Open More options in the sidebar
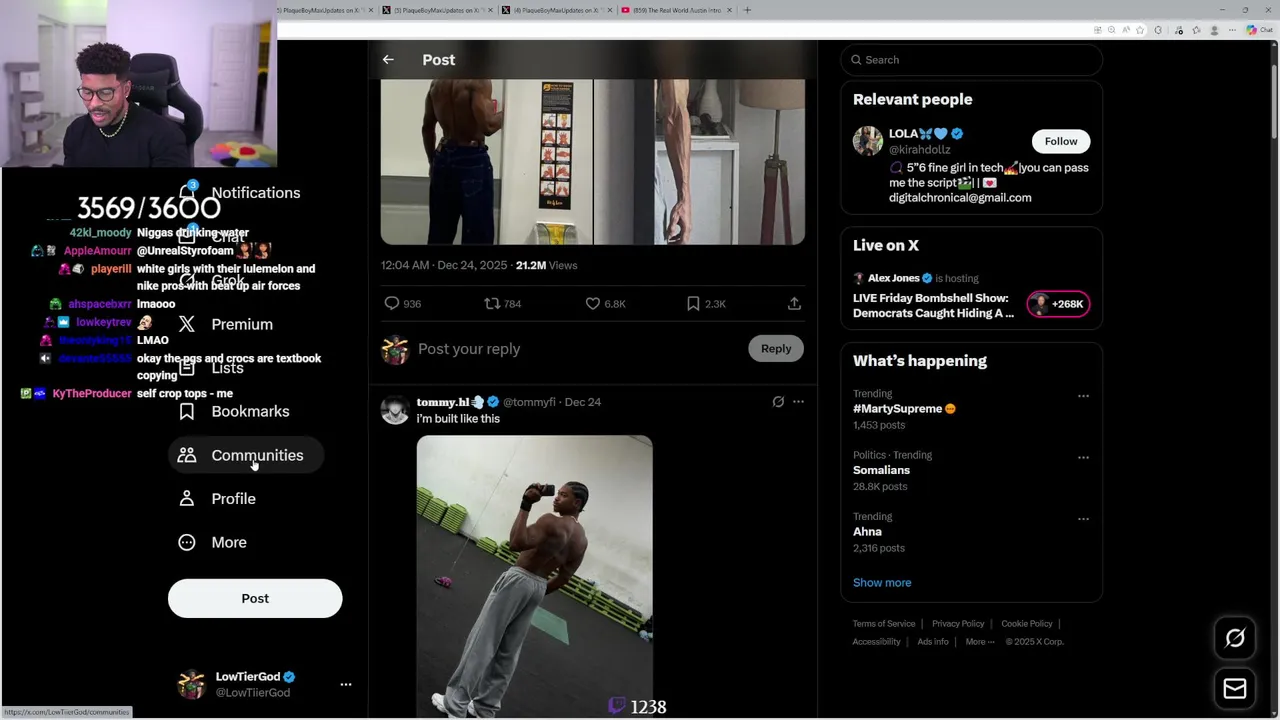 tap(212, 542)
